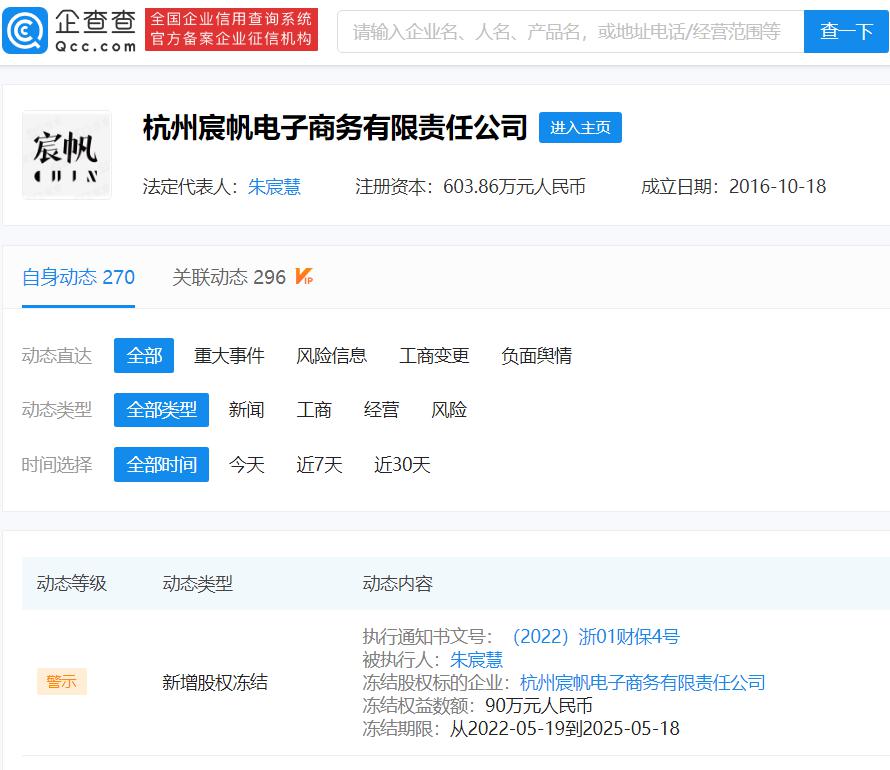Switch to the 自身动态 270 tab
Screen dimensions: 890x770
pos(78,277)
